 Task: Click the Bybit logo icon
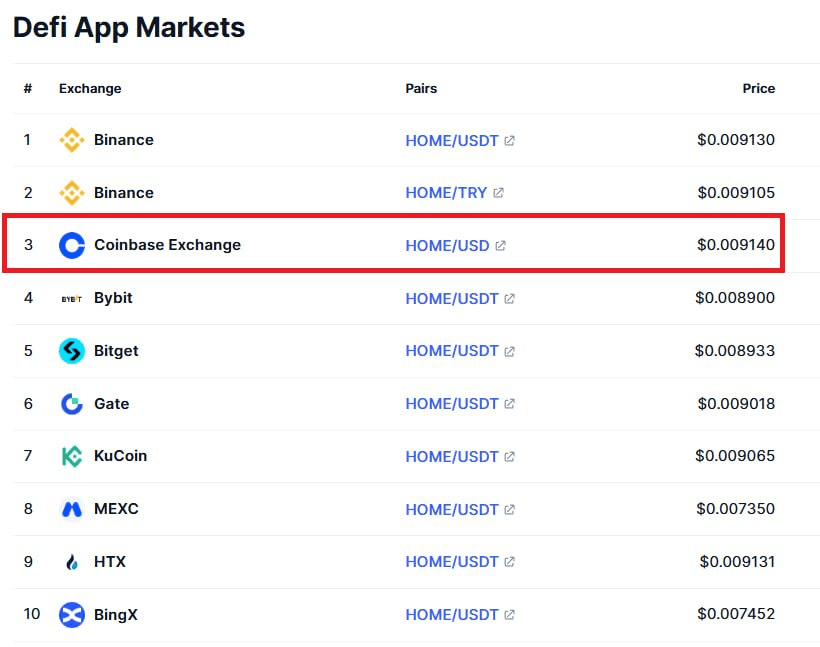tap(72, 299)
